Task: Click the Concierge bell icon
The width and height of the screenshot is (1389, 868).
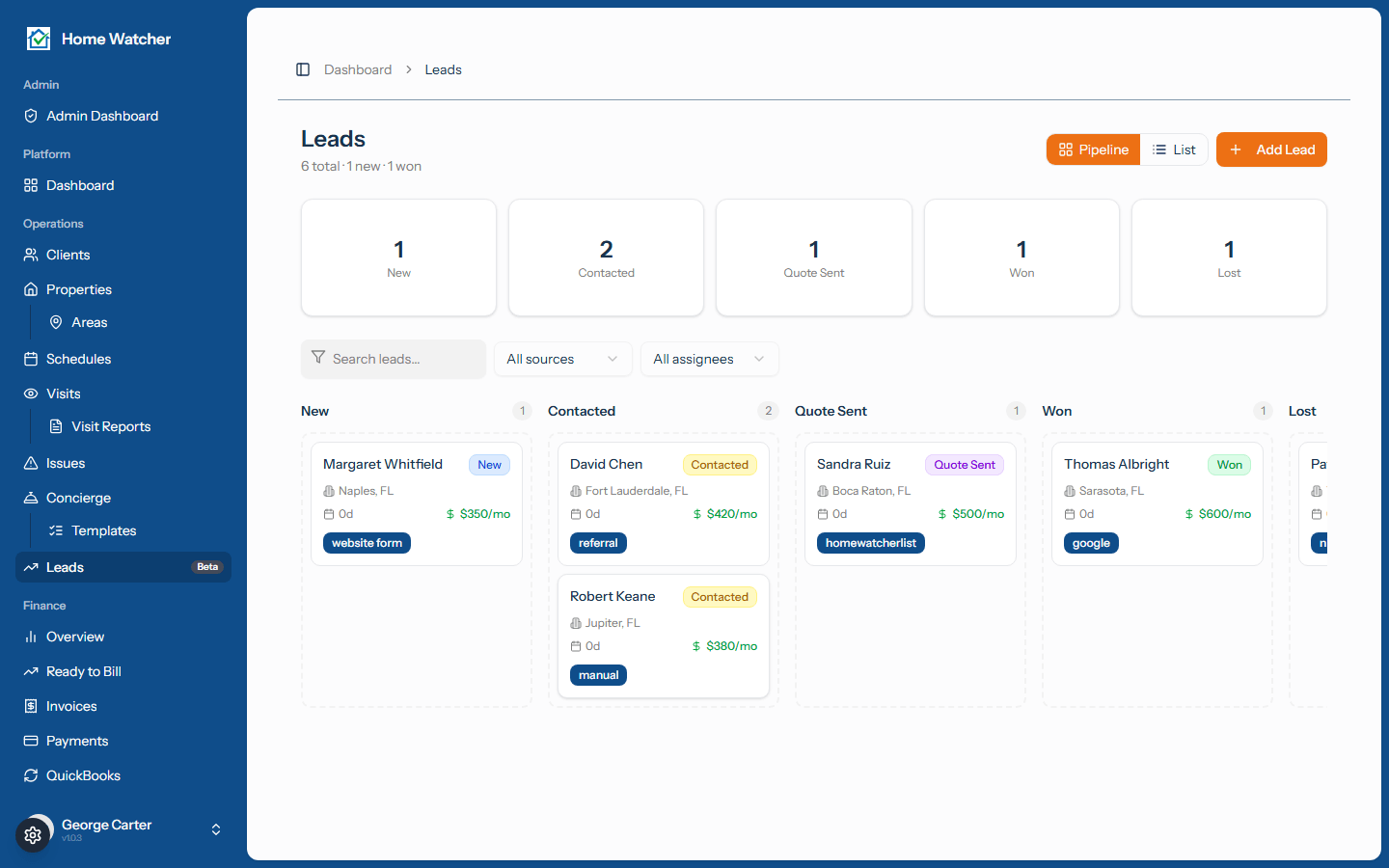Action: click(31, 498)
